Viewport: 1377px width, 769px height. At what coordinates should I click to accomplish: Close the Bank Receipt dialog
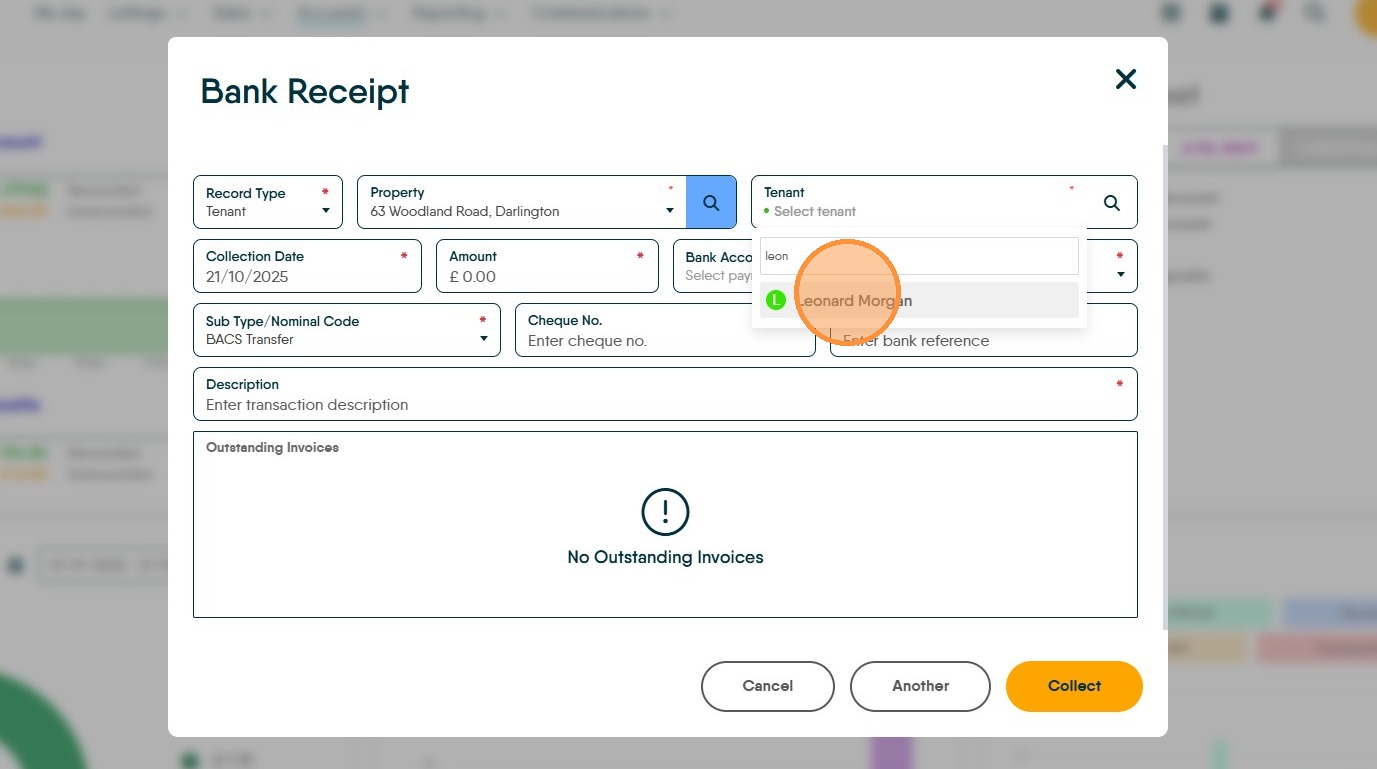pos(1126,79)
